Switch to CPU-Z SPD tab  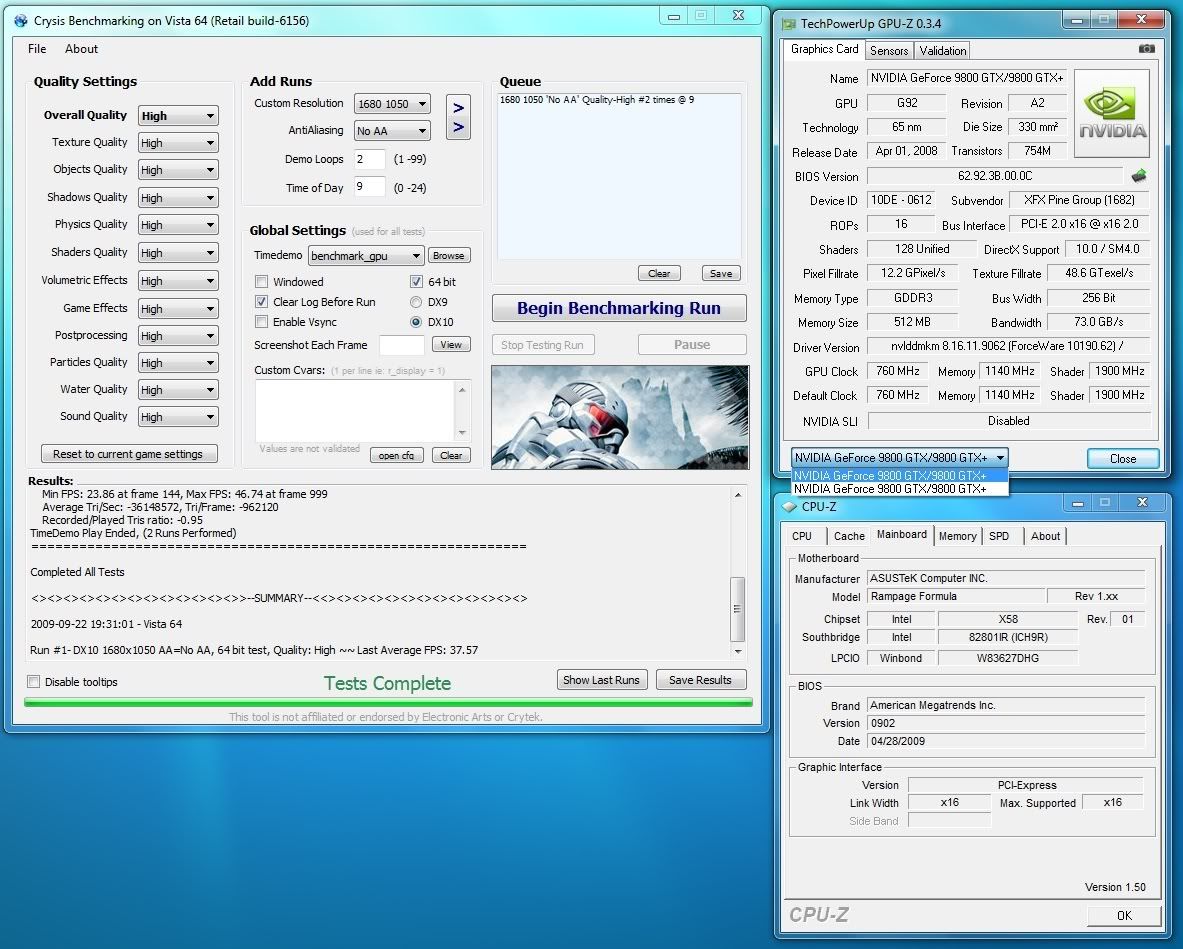click(x=999, y=536)
